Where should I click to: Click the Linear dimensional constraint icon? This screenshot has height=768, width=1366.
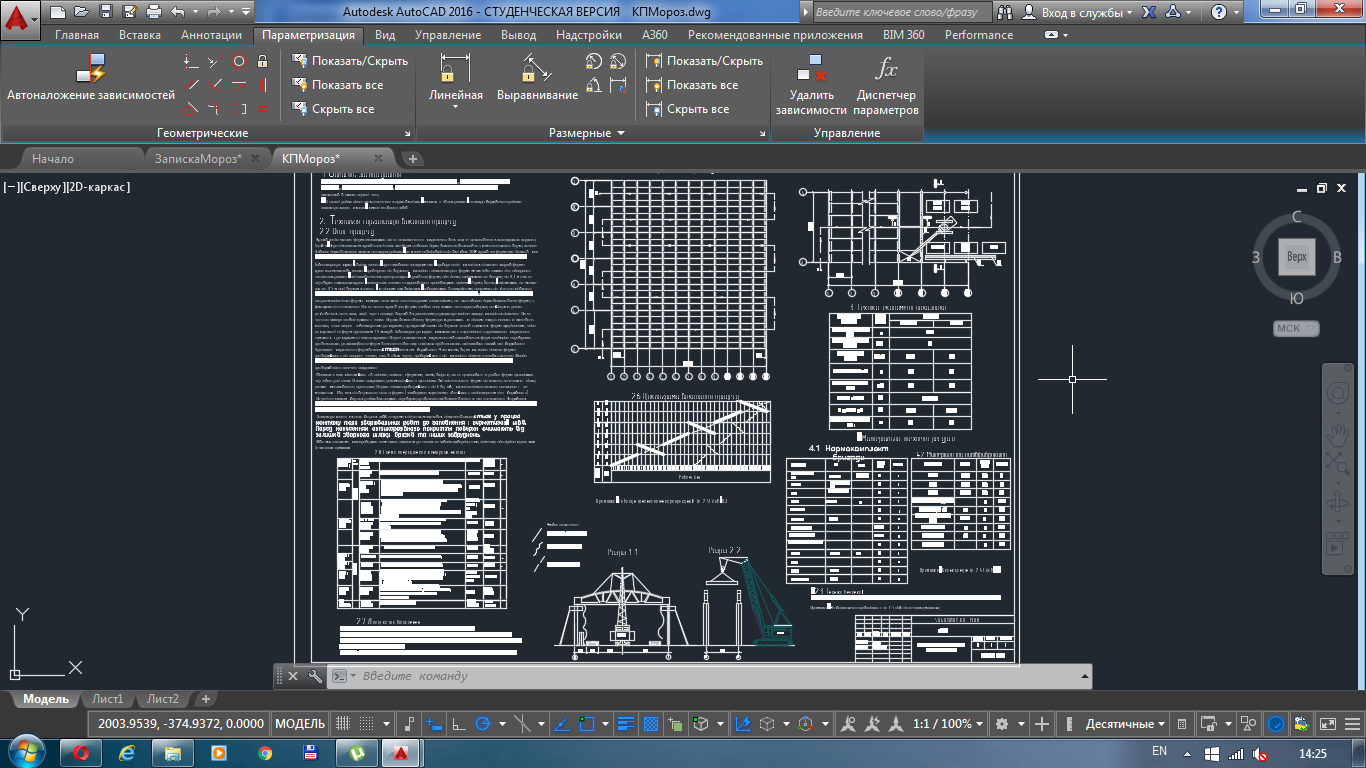point(455,68)
